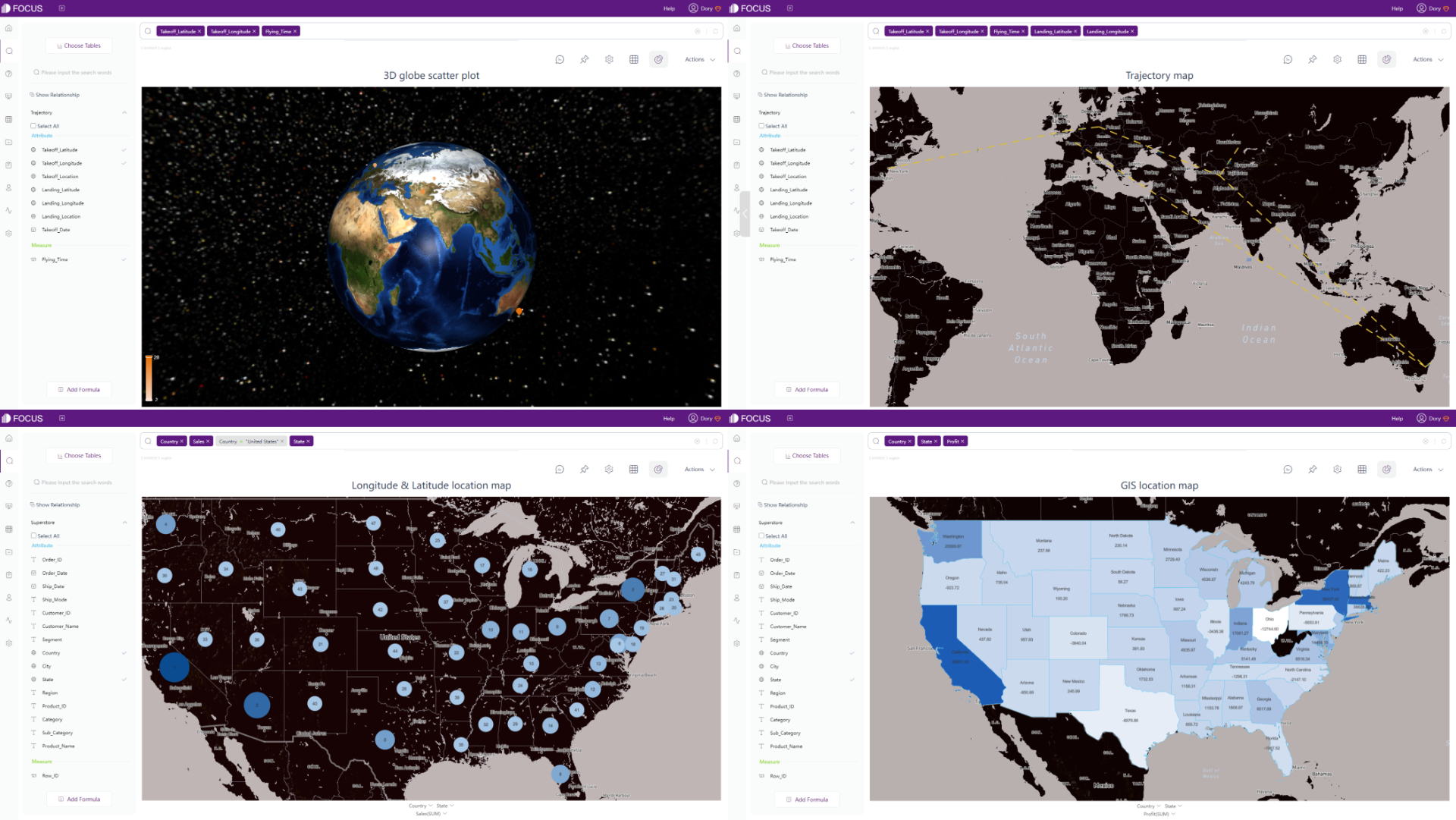Open Help menu in Trajectory map window
1456x820 pixels.
pos(1397,8)
